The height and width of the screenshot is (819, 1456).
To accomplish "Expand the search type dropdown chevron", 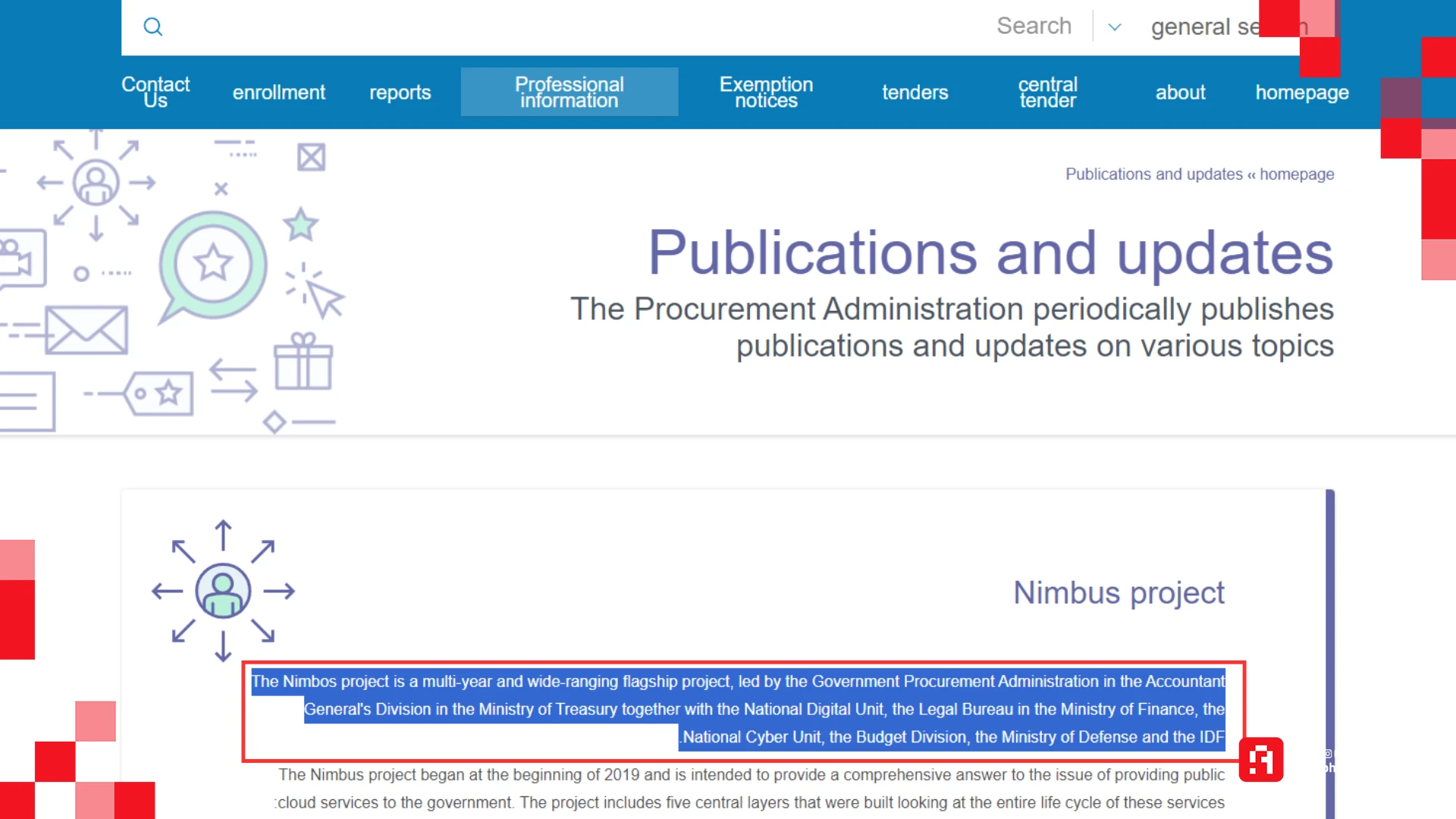I will click(1114, 27).
